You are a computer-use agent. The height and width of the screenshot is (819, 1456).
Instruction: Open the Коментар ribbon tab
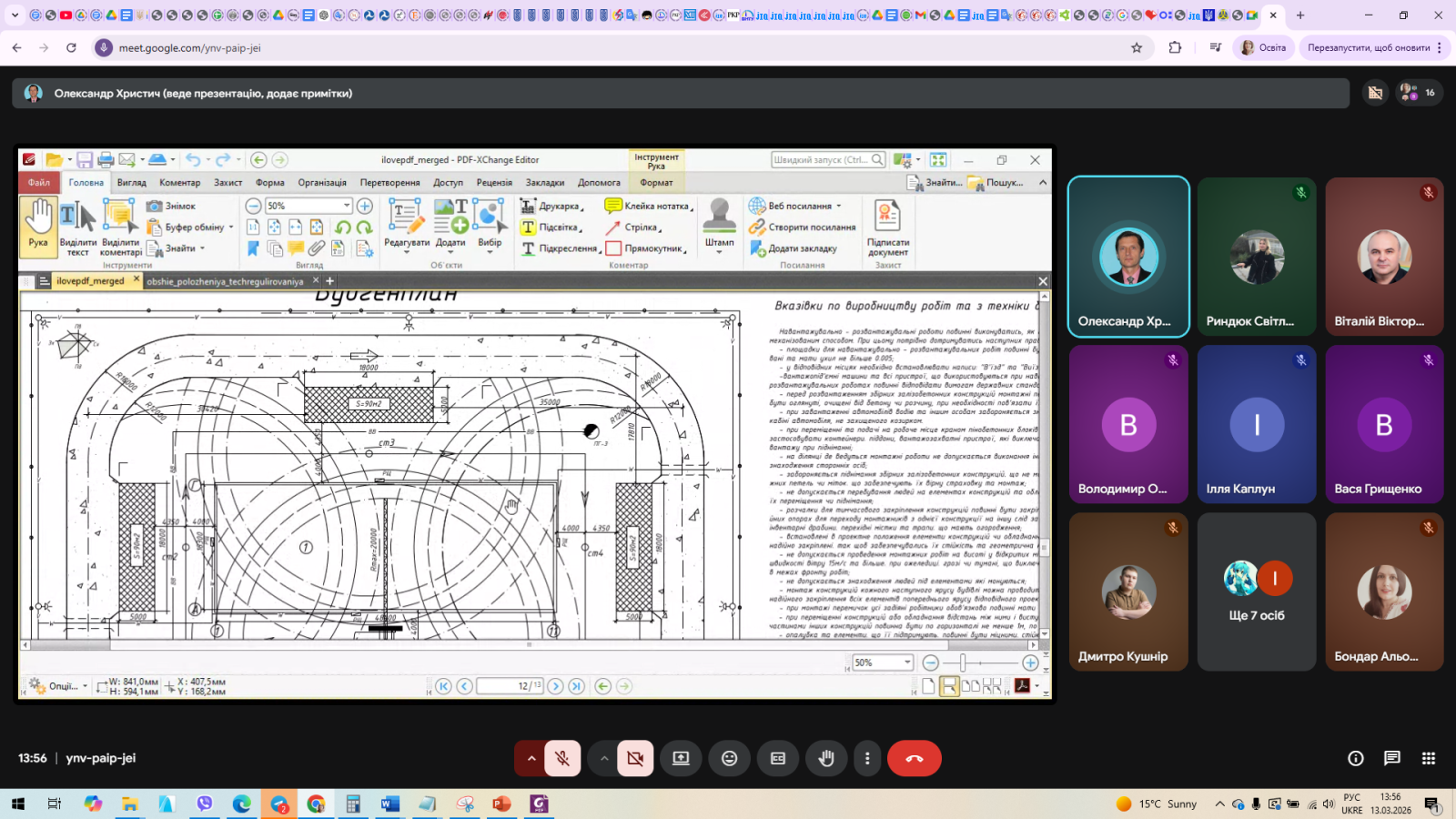coord(180,183)
